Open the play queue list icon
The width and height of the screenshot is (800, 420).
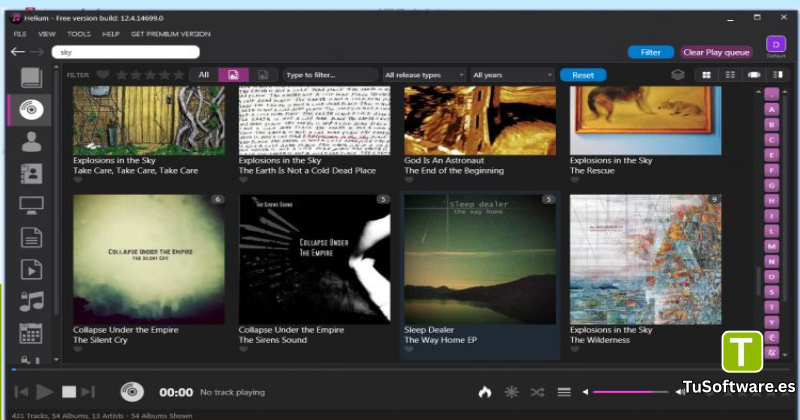(564, 392)
